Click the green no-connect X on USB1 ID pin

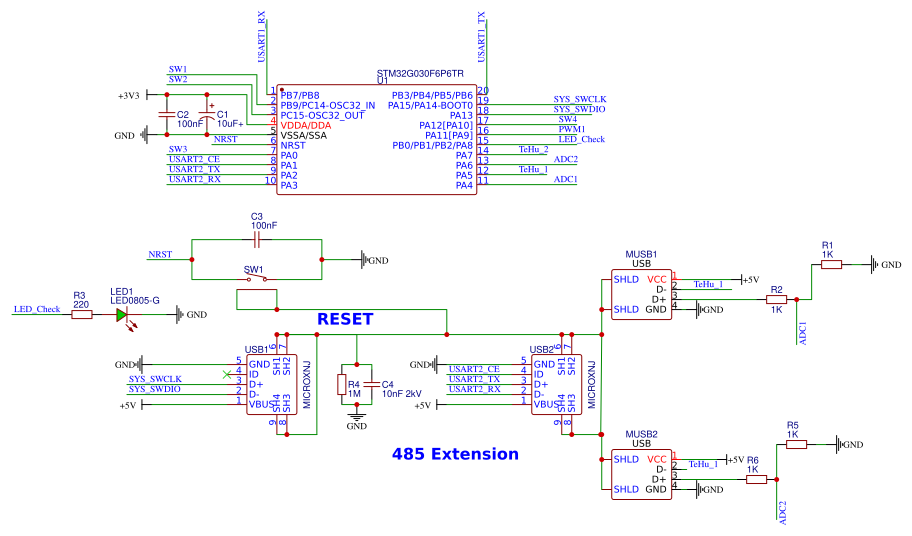(x=227, y=374)
